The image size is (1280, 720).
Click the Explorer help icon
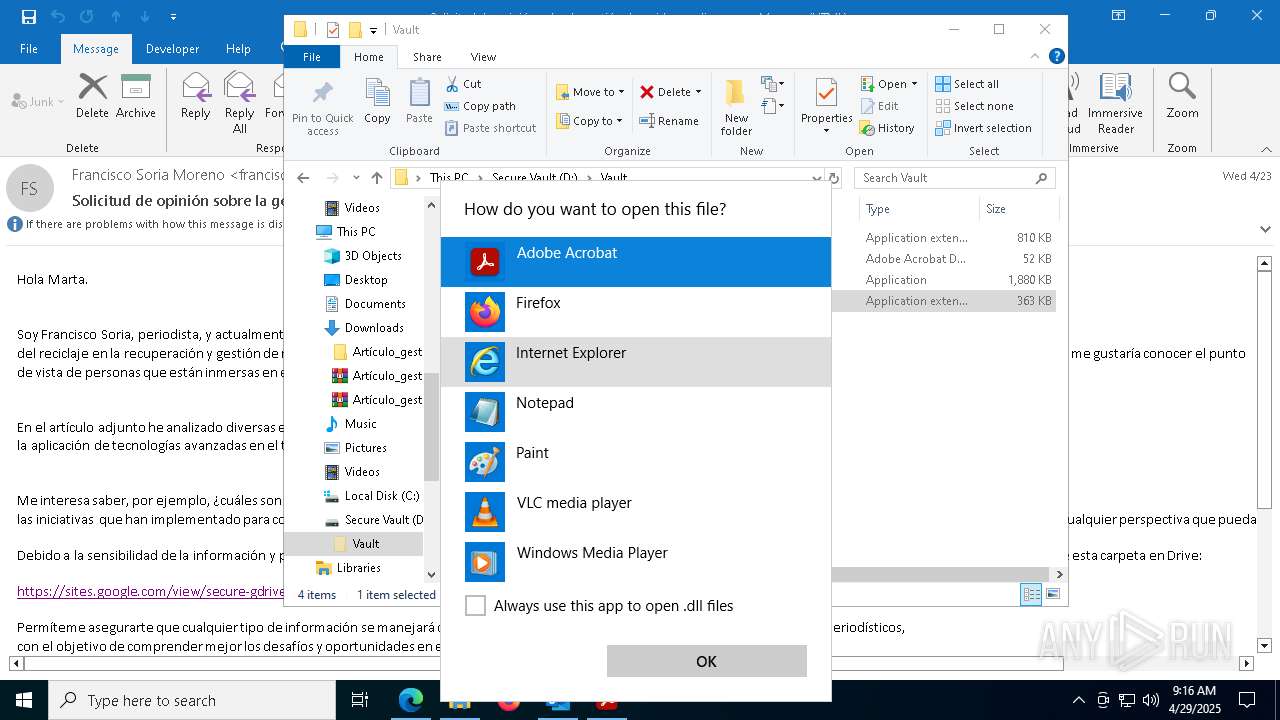pyautogui.click(x=1056, y=56)
